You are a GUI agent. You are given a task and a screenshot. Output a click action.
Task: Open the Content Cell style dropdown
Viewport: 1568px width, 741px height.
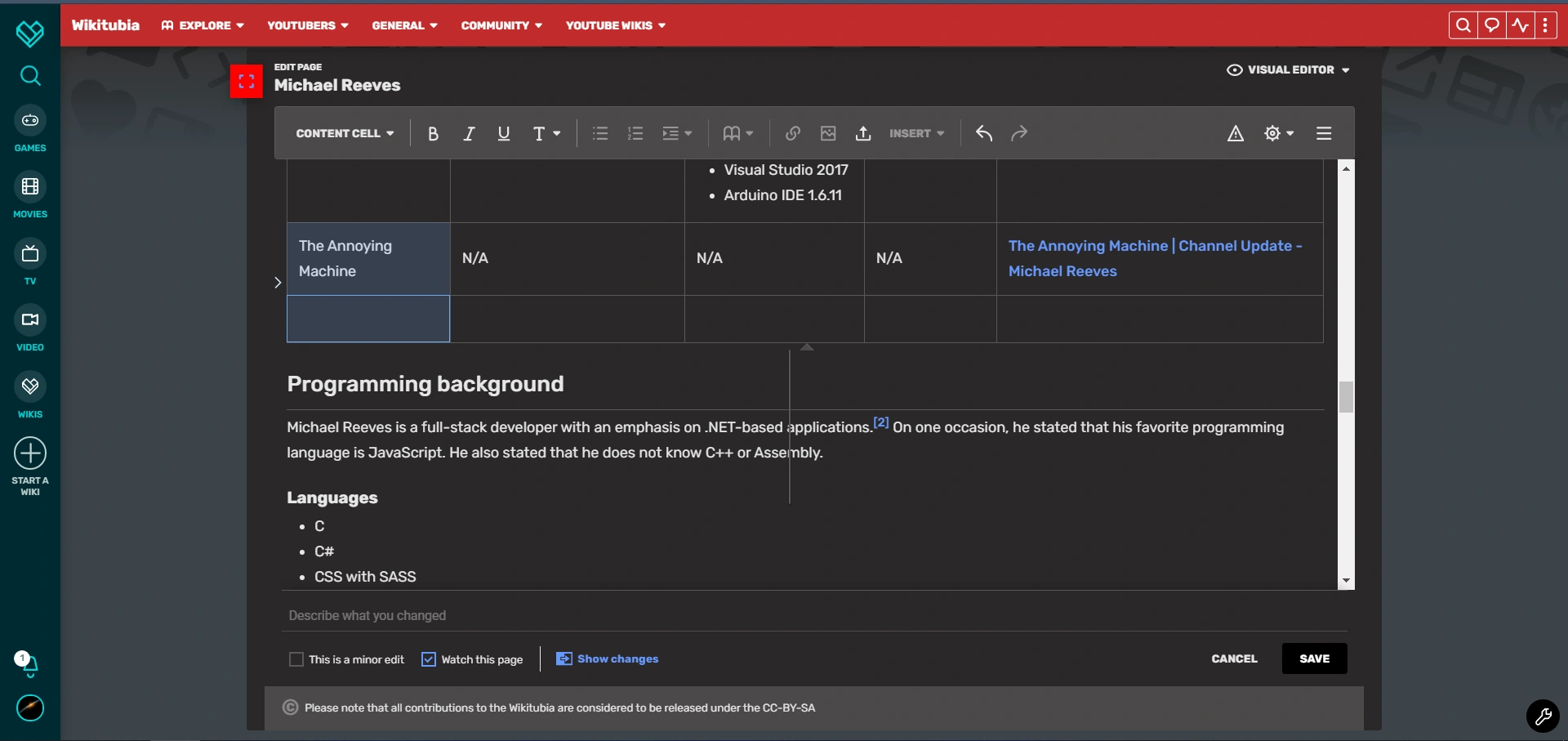pyautogui.click(x=344, y=133)
